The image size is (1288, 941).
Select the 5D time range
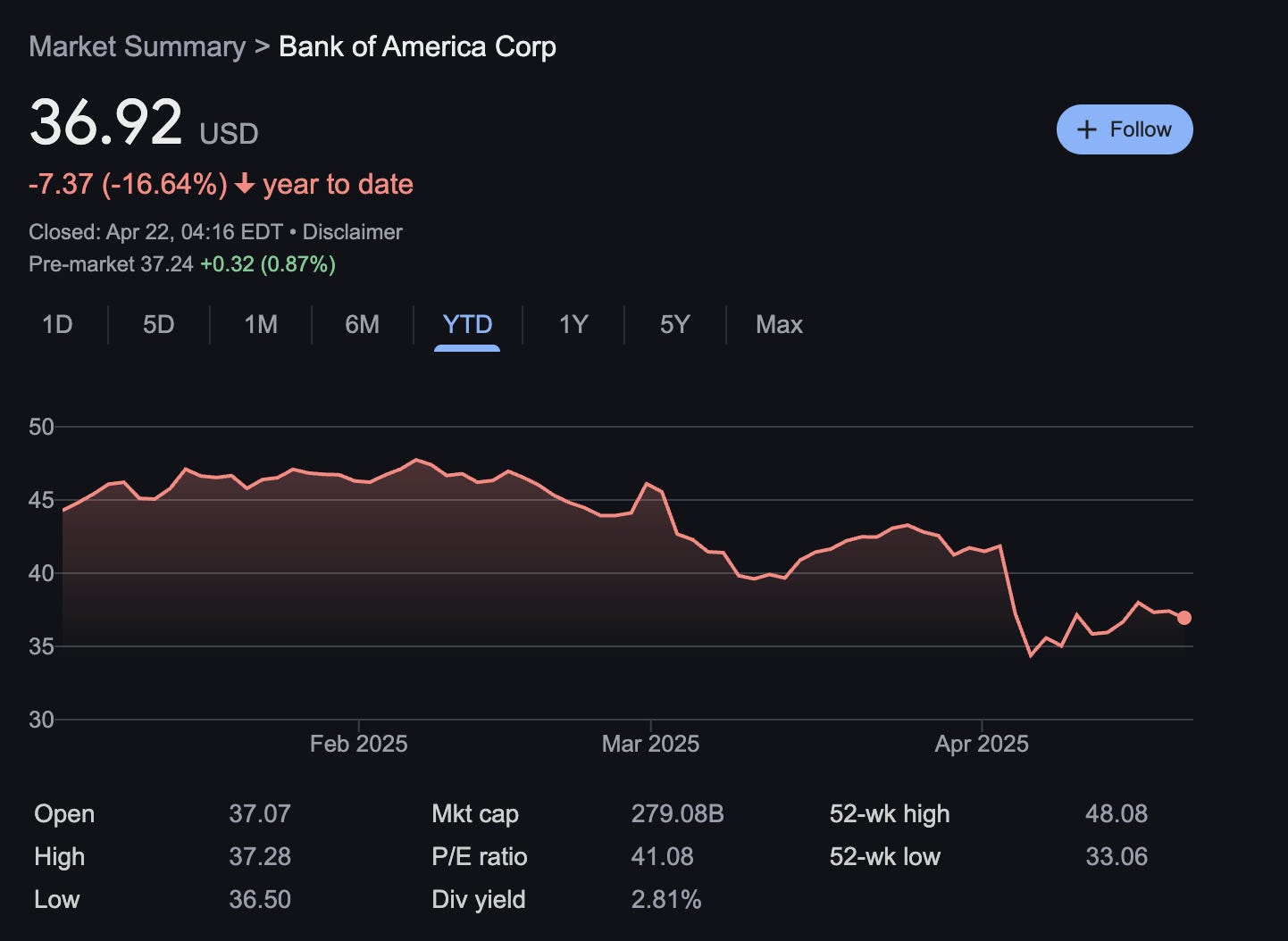point(158,325)
